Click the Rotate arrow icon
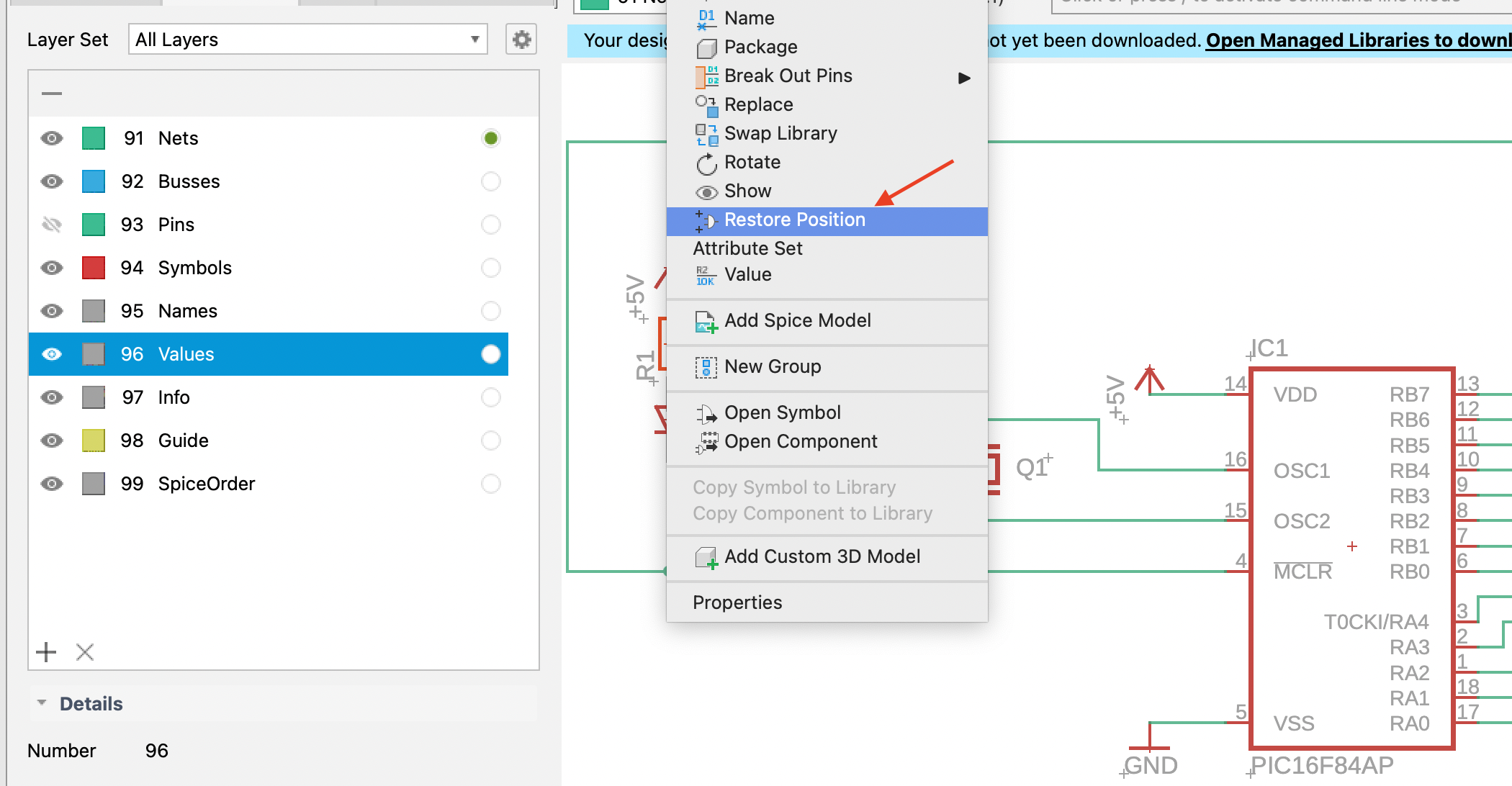The image size is (1512, 786). (706, 163)
